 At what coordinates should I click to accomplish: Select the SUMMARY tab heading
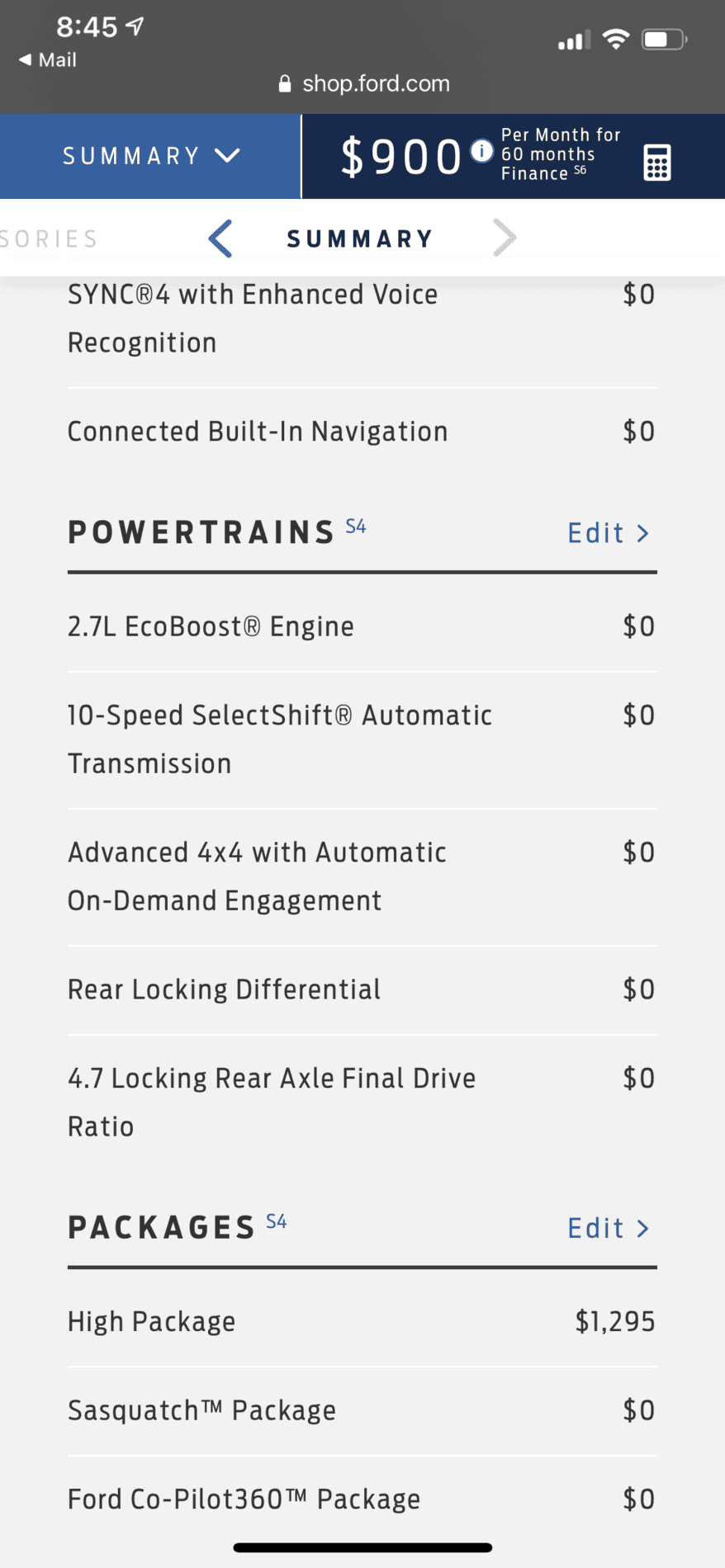coord(360,239)
